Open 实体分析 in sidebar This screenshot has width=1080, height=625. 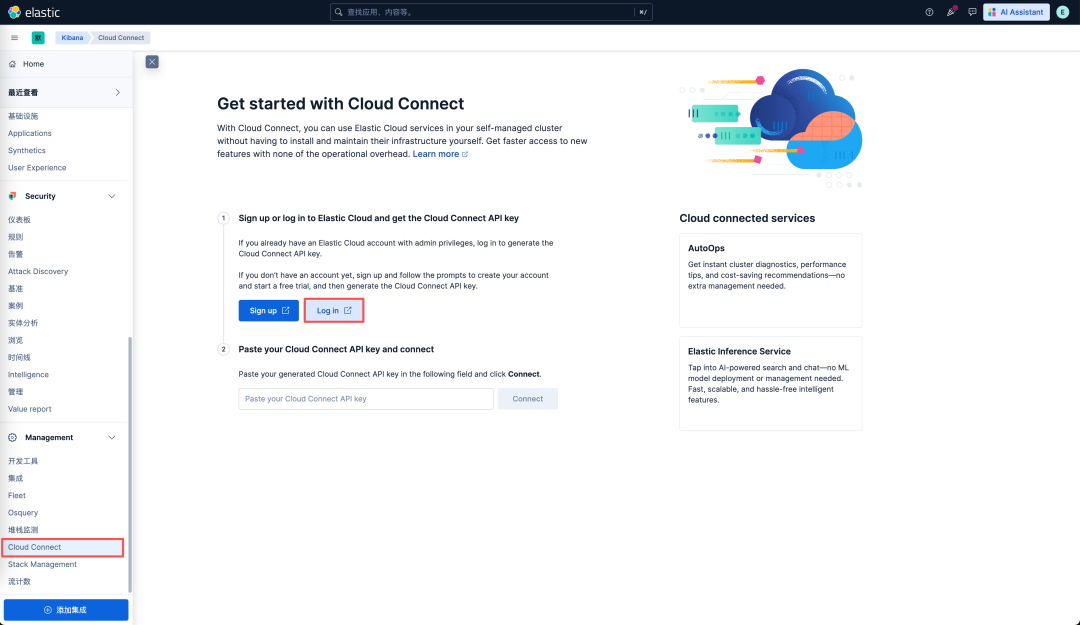(23, 323)
